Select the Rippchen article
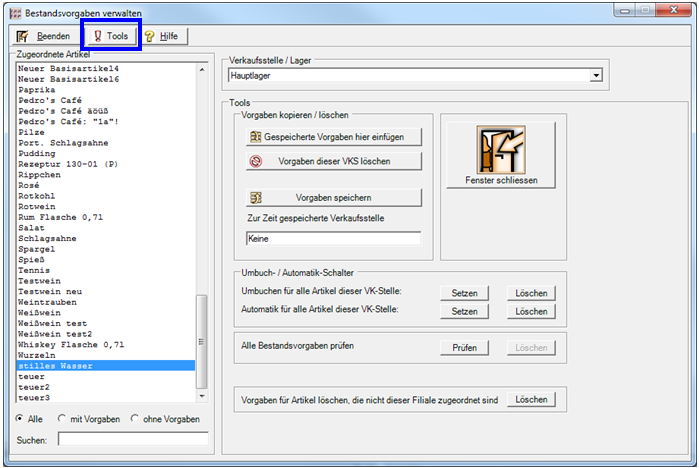 106,175
